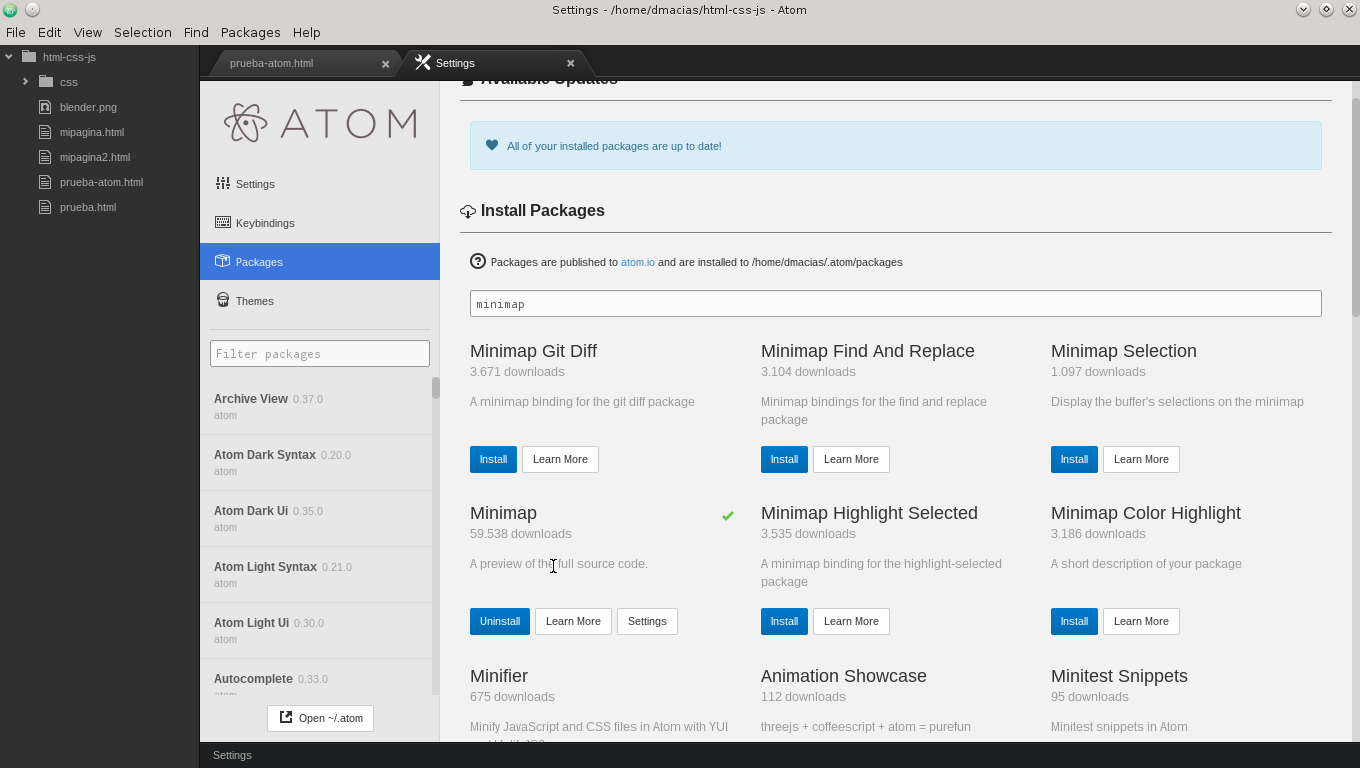Click the Keybindings keyboard icon

point(222,222)
